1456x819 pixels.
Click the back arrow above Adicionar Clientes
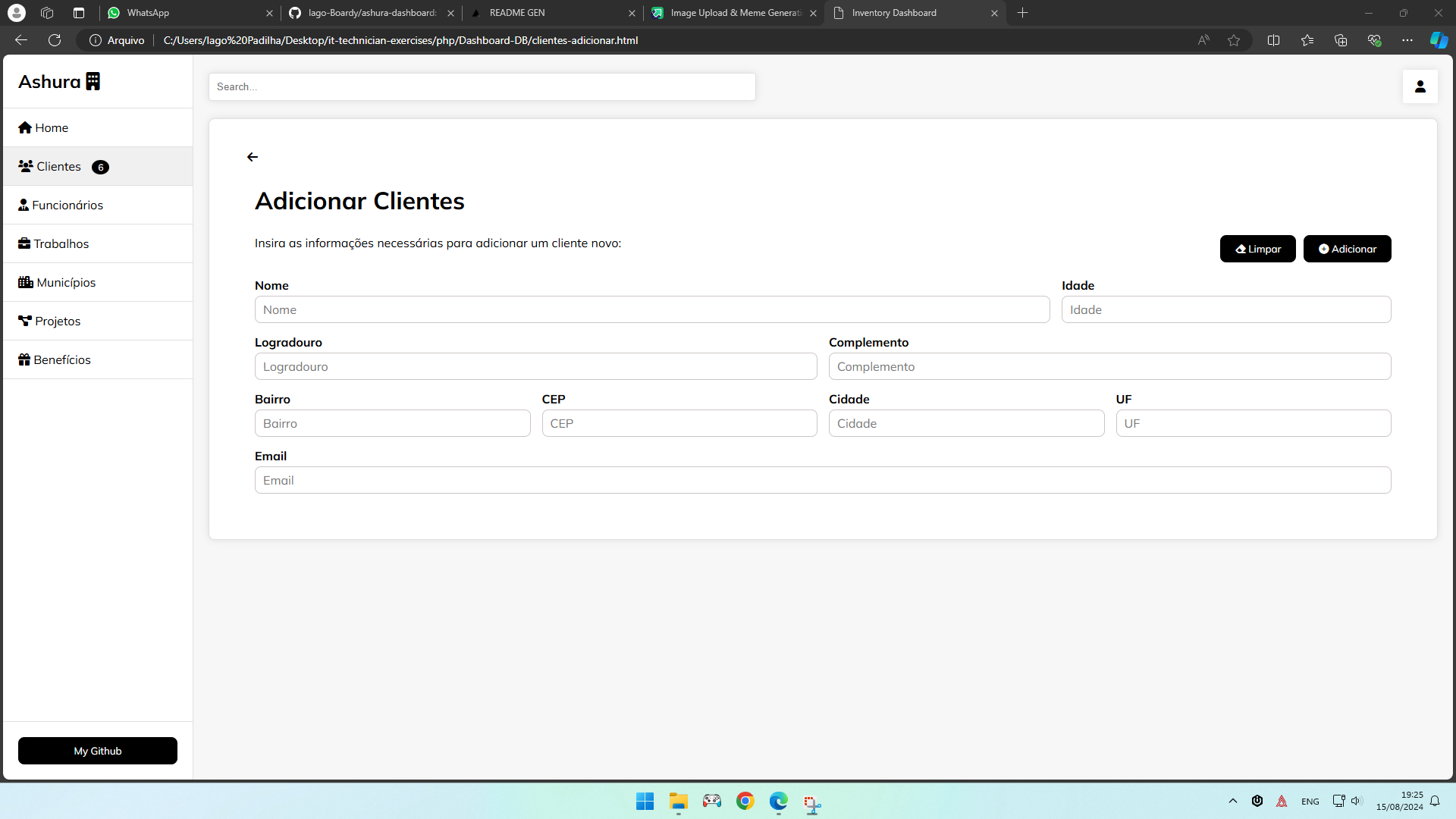tap(253, 157)
